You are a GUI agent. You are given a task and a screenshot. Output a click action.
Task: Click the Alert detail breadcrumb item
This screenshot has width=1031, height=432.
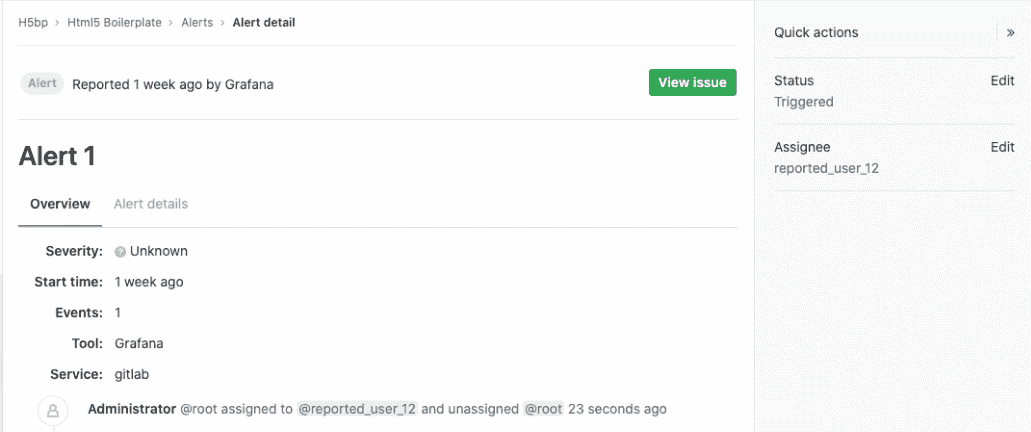[x=264, y=23]
